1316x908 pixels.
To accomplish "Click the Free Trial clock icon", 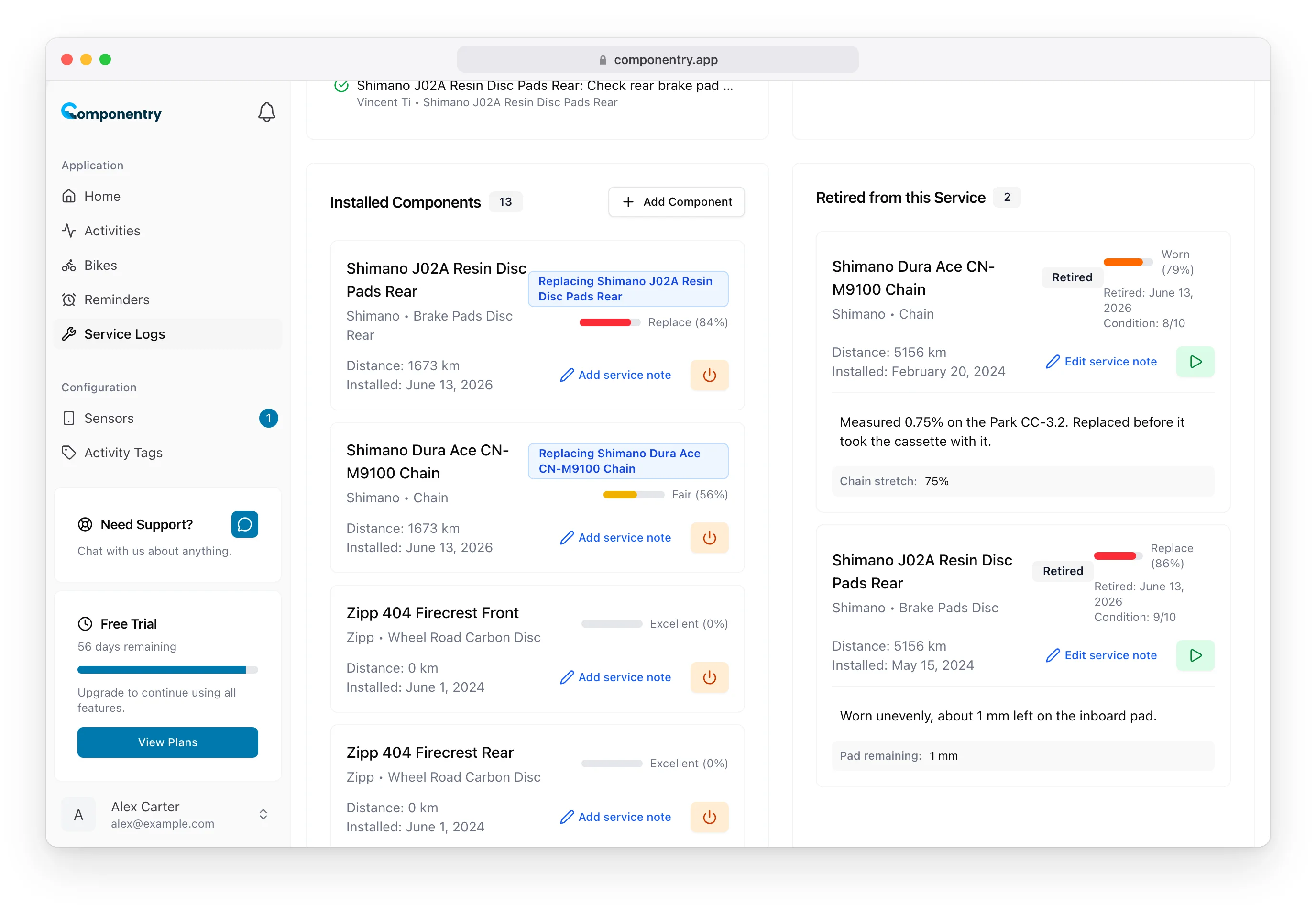I will click(85, 624).
